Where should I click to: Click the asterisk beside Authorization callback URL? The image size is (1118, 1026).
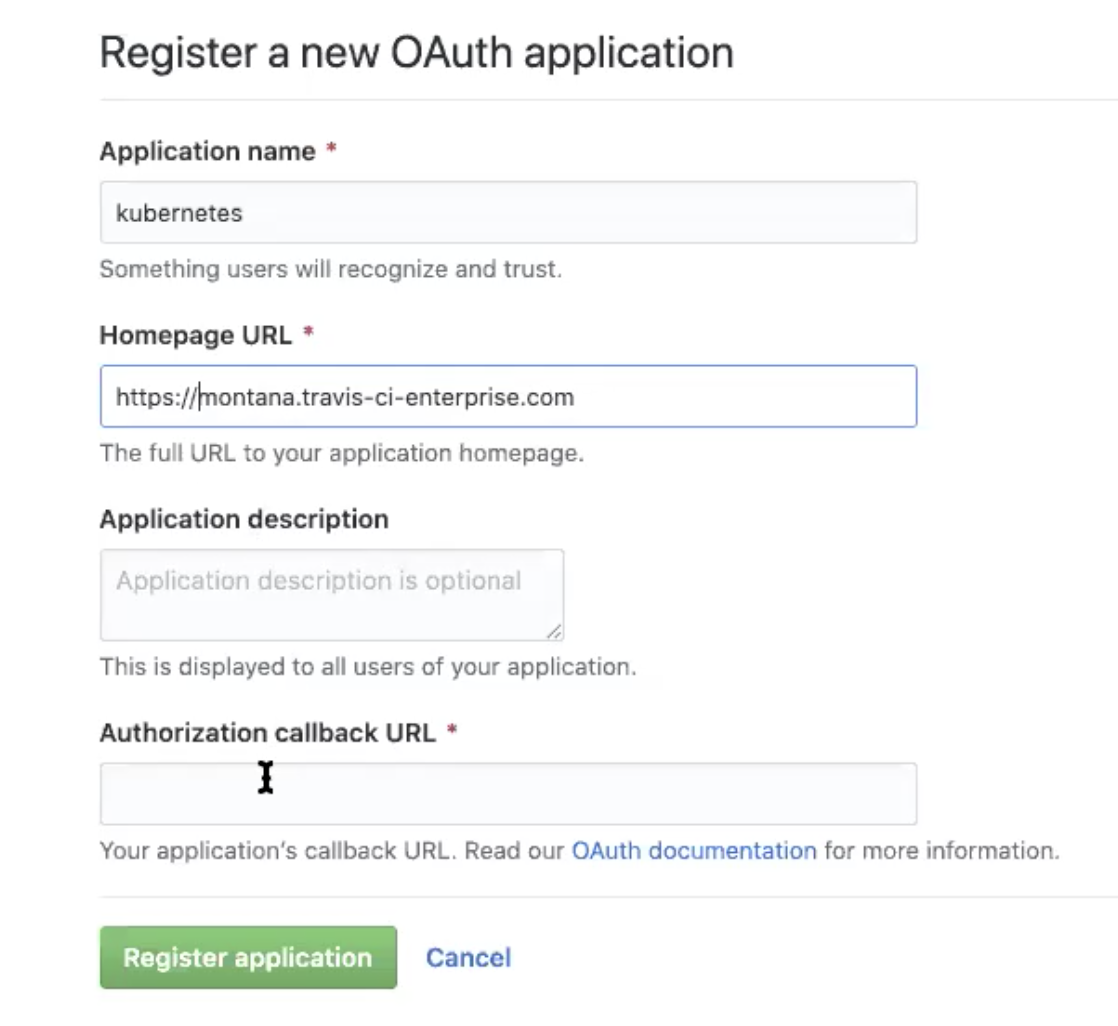tap(452, 733)
